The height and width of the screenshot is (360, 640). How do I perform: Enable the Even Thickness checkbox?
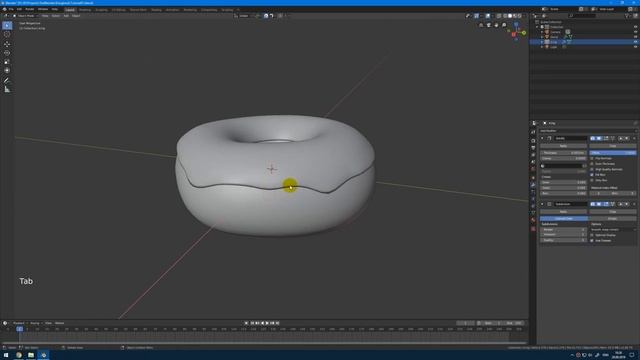(x=592, y=164)
